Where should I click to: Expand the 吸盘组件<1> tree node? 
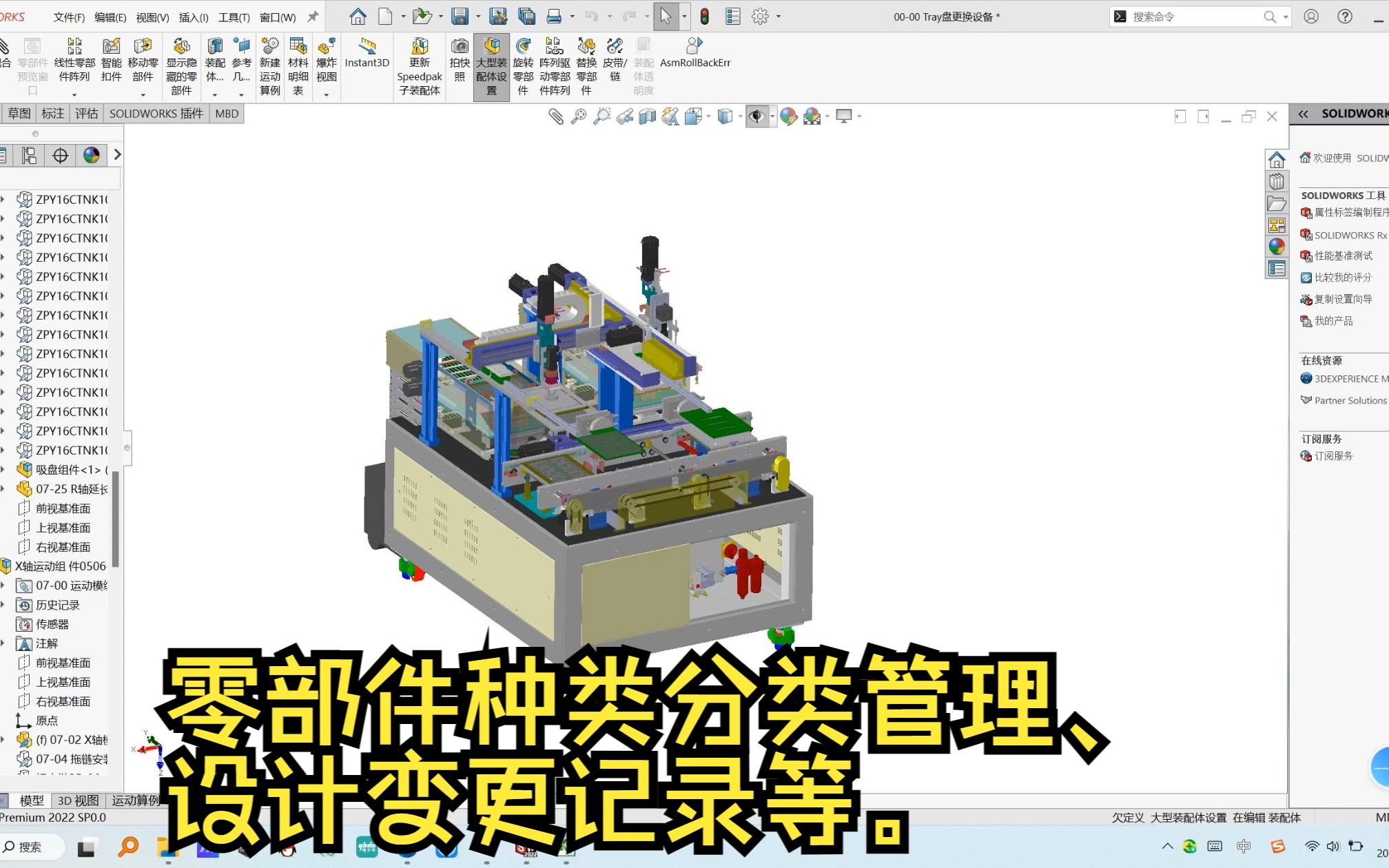(x=3, y=470)
